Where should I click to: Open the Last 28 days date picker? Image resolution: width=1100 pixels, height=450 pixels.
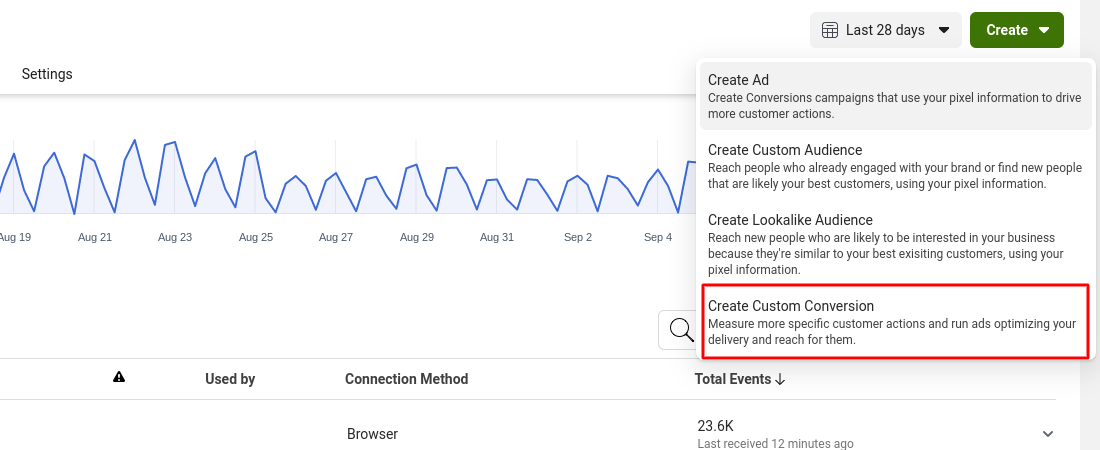click(885, 30)
